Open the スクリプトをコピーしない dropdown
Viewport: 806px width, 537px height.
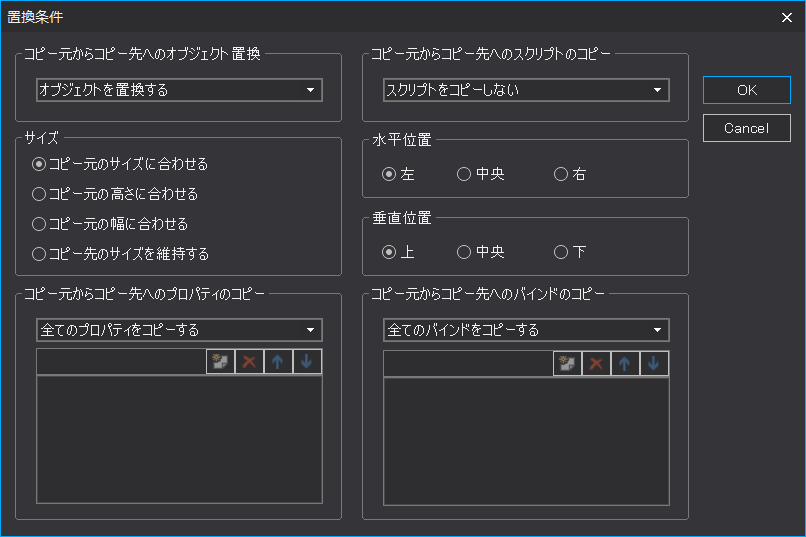(526, 90)
